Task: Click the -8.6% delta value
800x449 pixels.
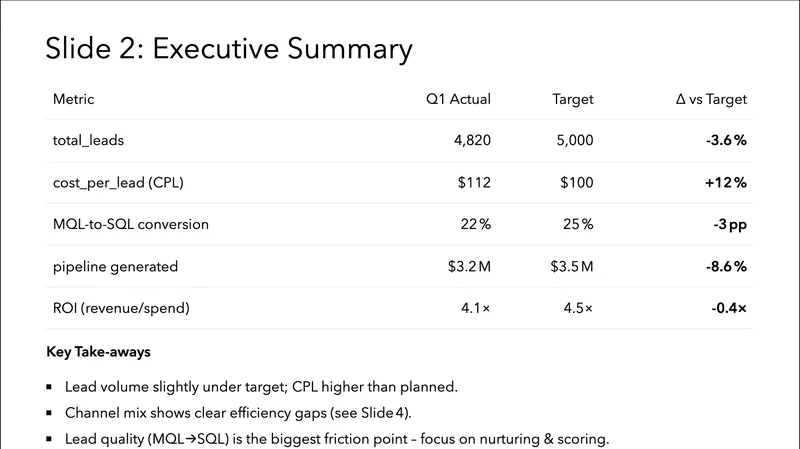Action: coord(726,267)
